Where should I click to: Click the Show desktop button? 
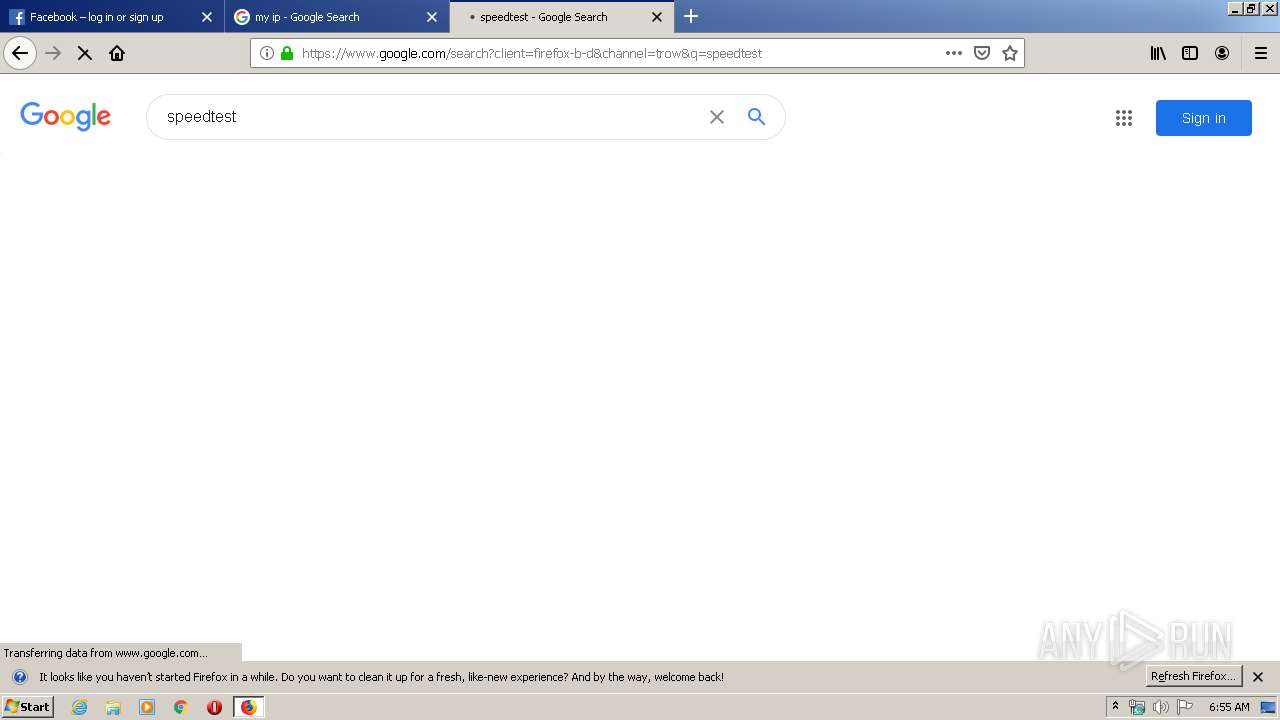pos(1269,707)
